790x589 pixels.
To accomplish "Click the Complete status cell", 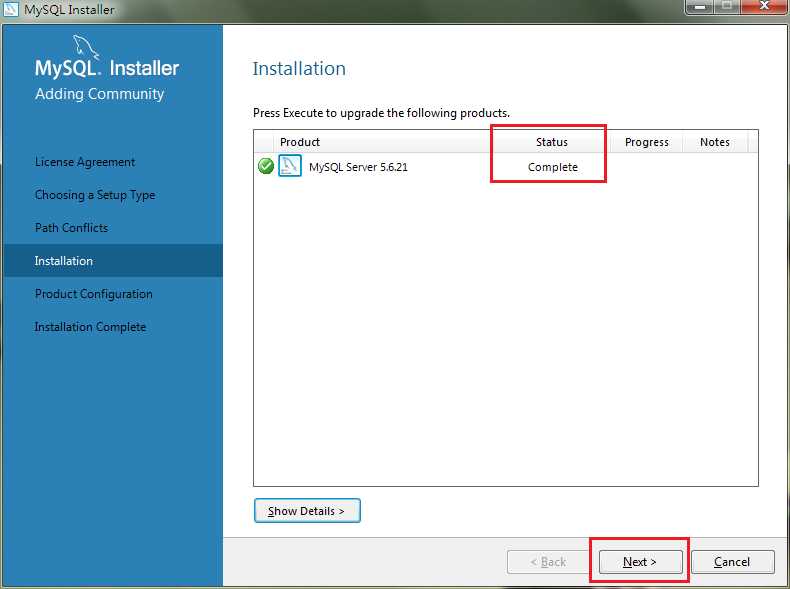I will coord(553,167).
